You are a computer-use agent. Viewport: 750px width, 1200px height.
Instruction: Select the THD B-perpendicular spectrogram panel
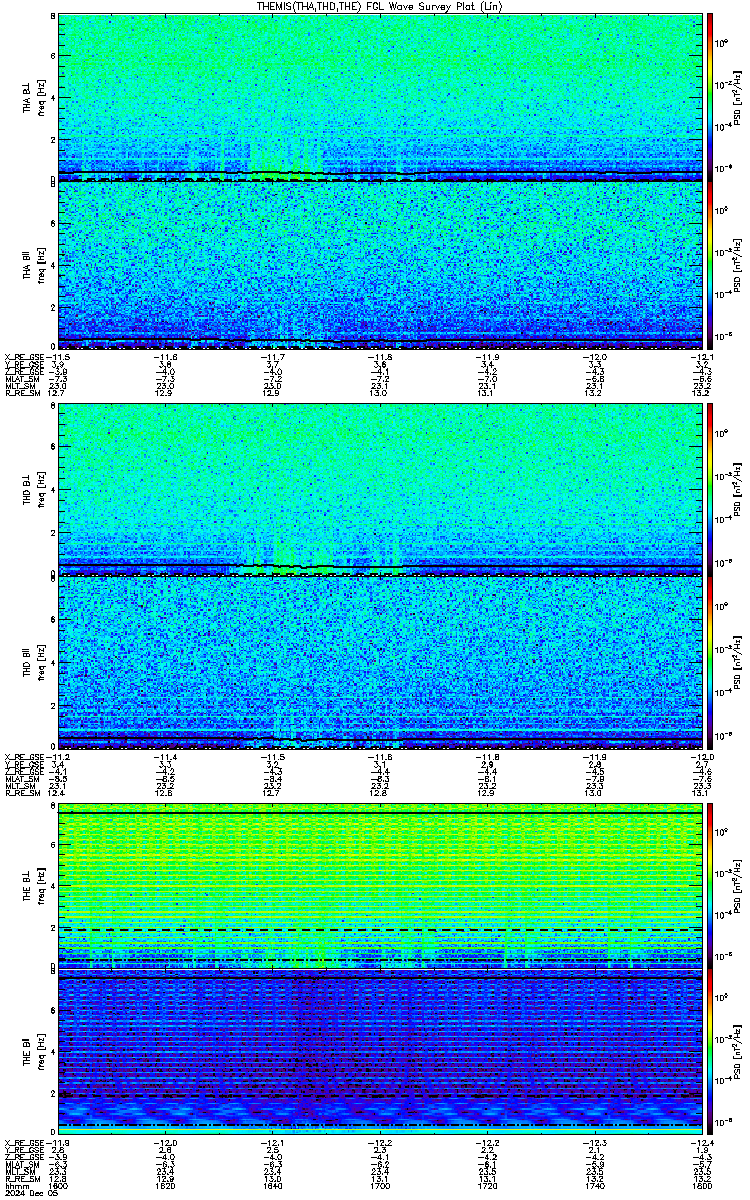tap(380, 489)
